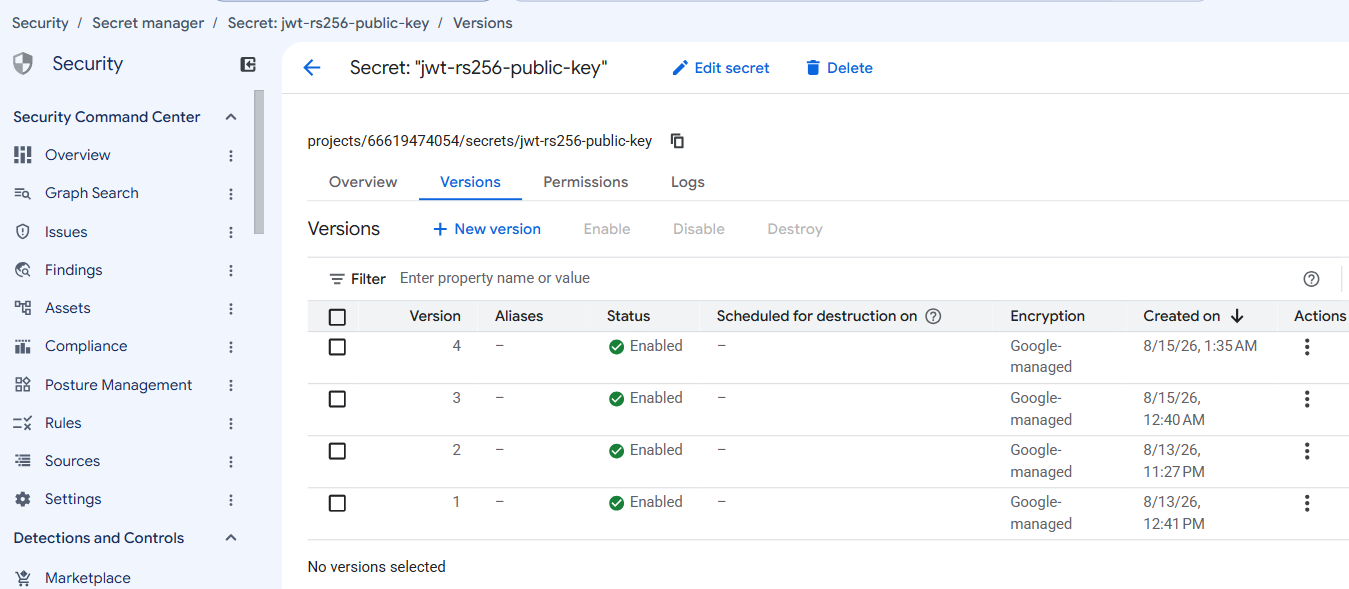Select the Versions tab
The width and height of the screenshot is (1349, 589).
pos(470,182)
